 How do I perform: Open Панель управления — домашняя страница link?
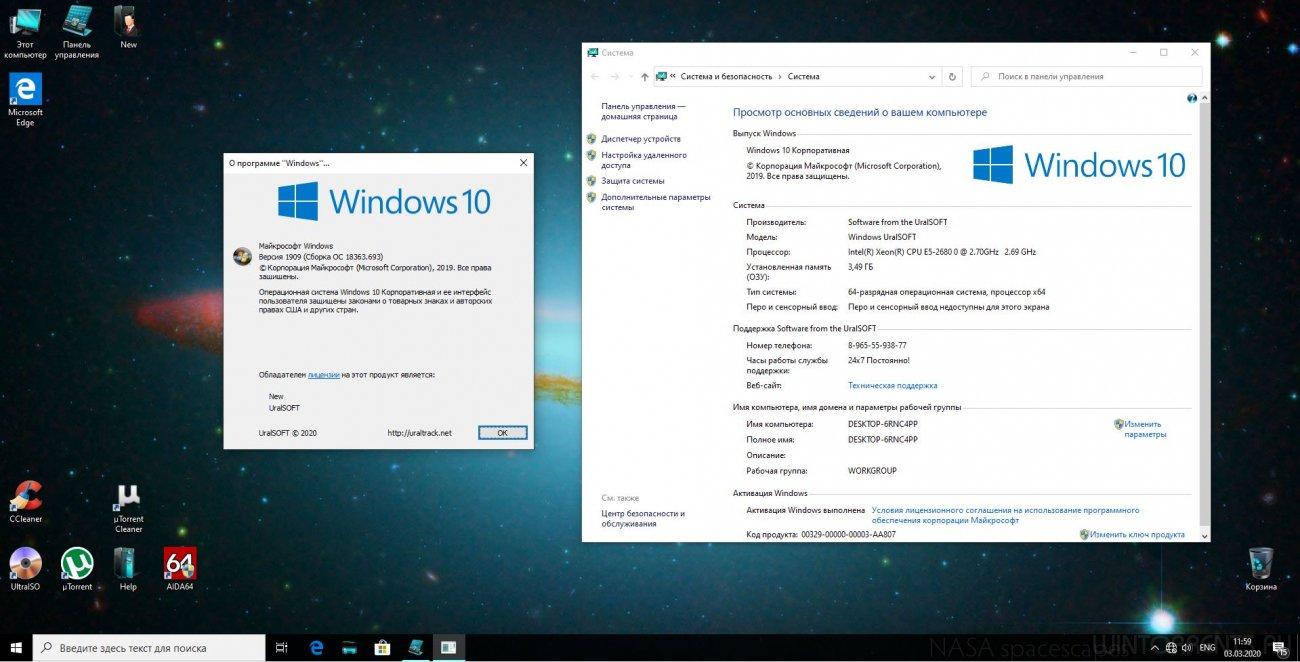[643, 111]
